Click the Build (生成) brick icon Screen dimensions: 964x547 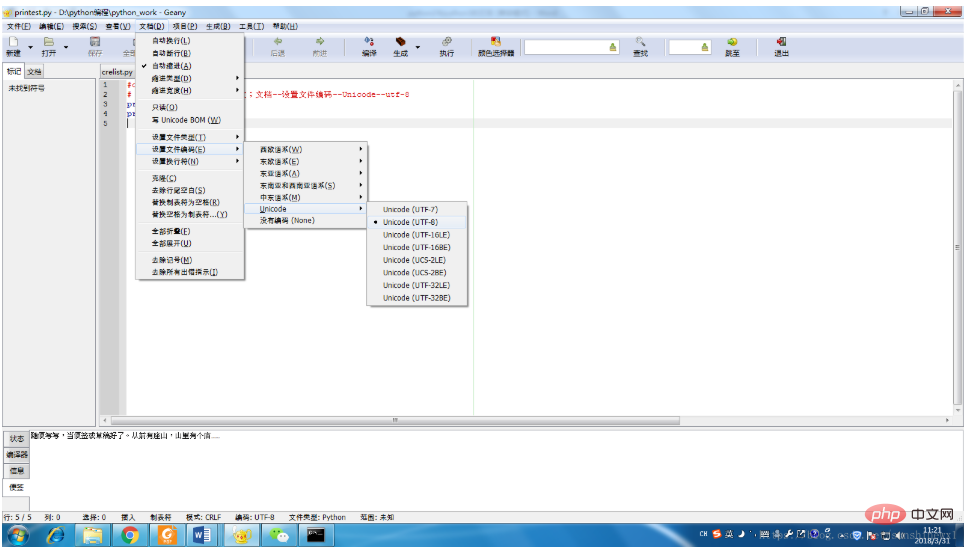tap(400, 41)
